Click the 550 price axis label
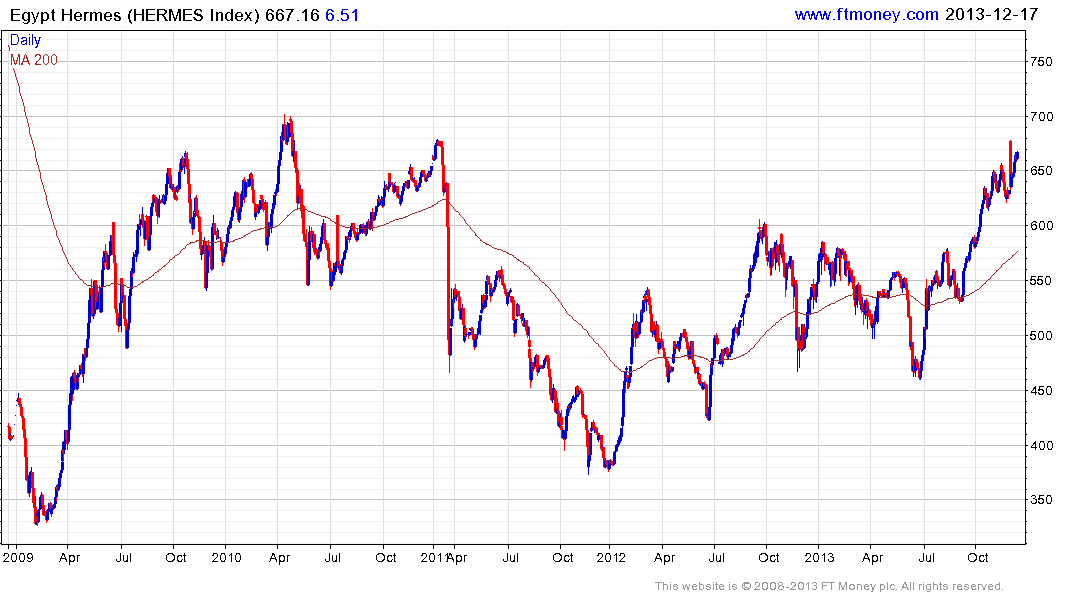Viewport: 1075px width, 600px height. (1041, 280)
